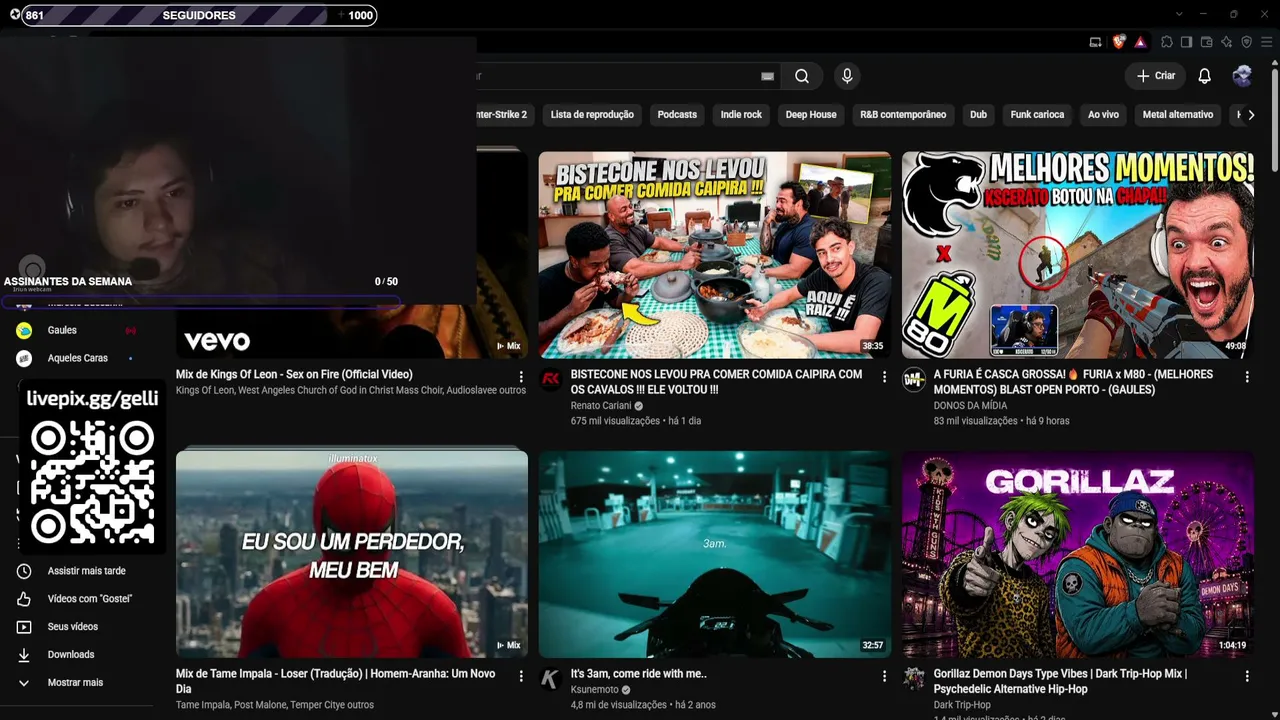Select the R&B contemporâneo chip
This screenshot has height=720, width=1280.
(903, 115)
